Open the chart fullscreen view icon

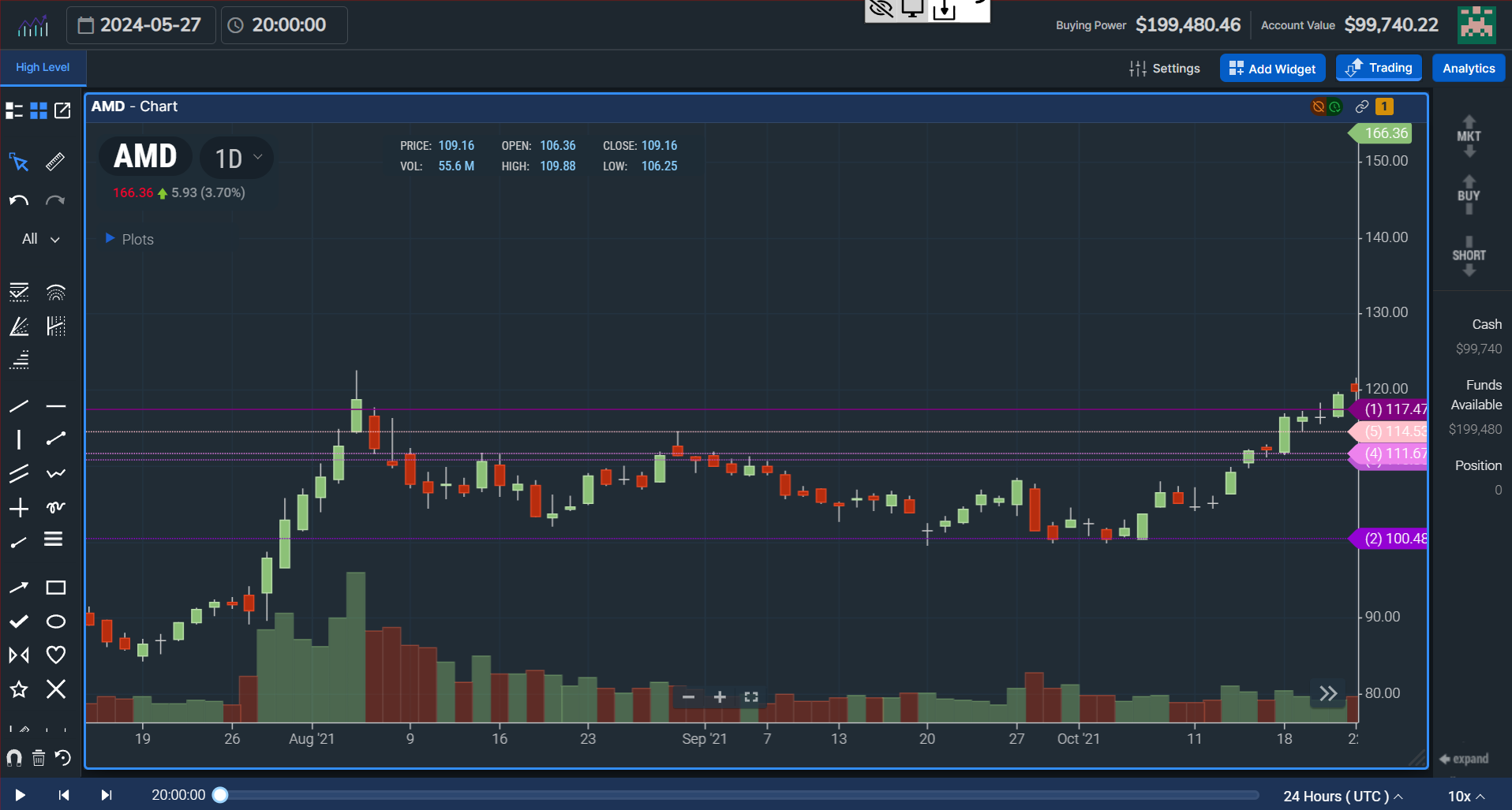click(750, 697)
